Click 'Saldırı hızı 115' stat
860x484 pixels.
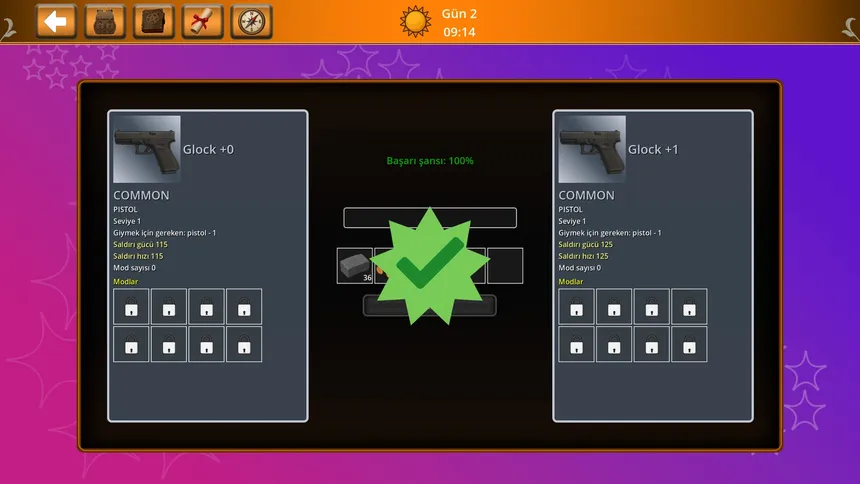[138, 256]
